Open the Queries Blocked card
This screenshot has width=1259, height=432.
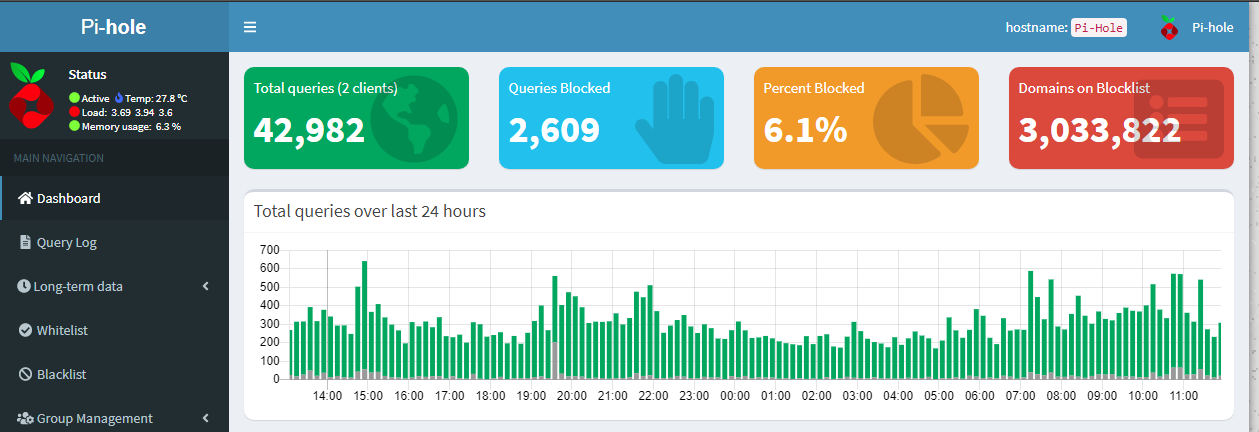point(611,118)
